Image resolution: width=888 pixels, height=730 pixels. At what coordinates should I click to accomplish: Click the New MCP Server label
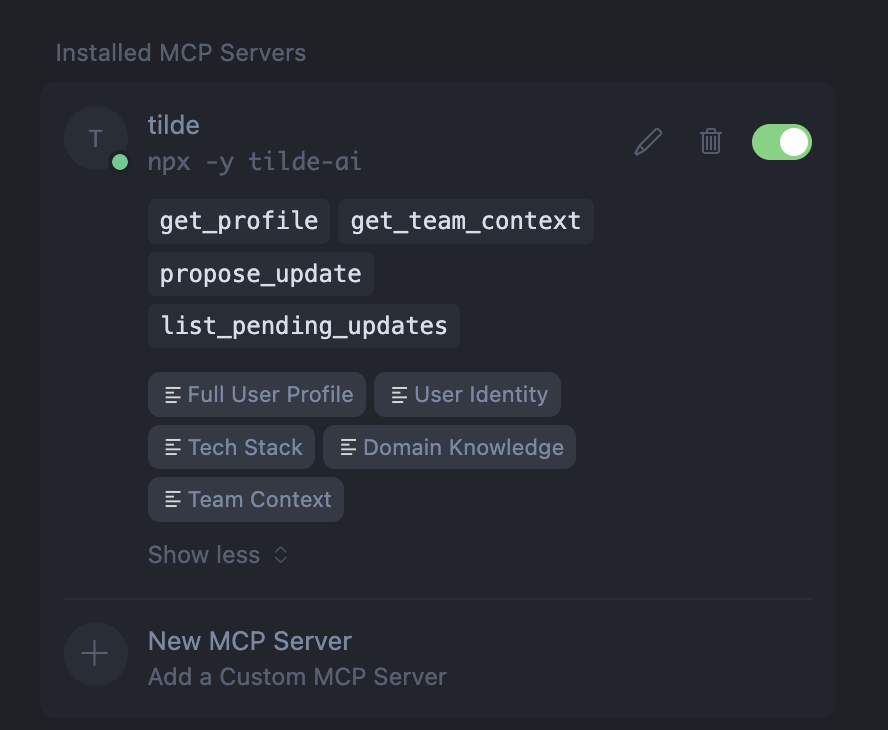pyautogui.click(x=250, y=641)
